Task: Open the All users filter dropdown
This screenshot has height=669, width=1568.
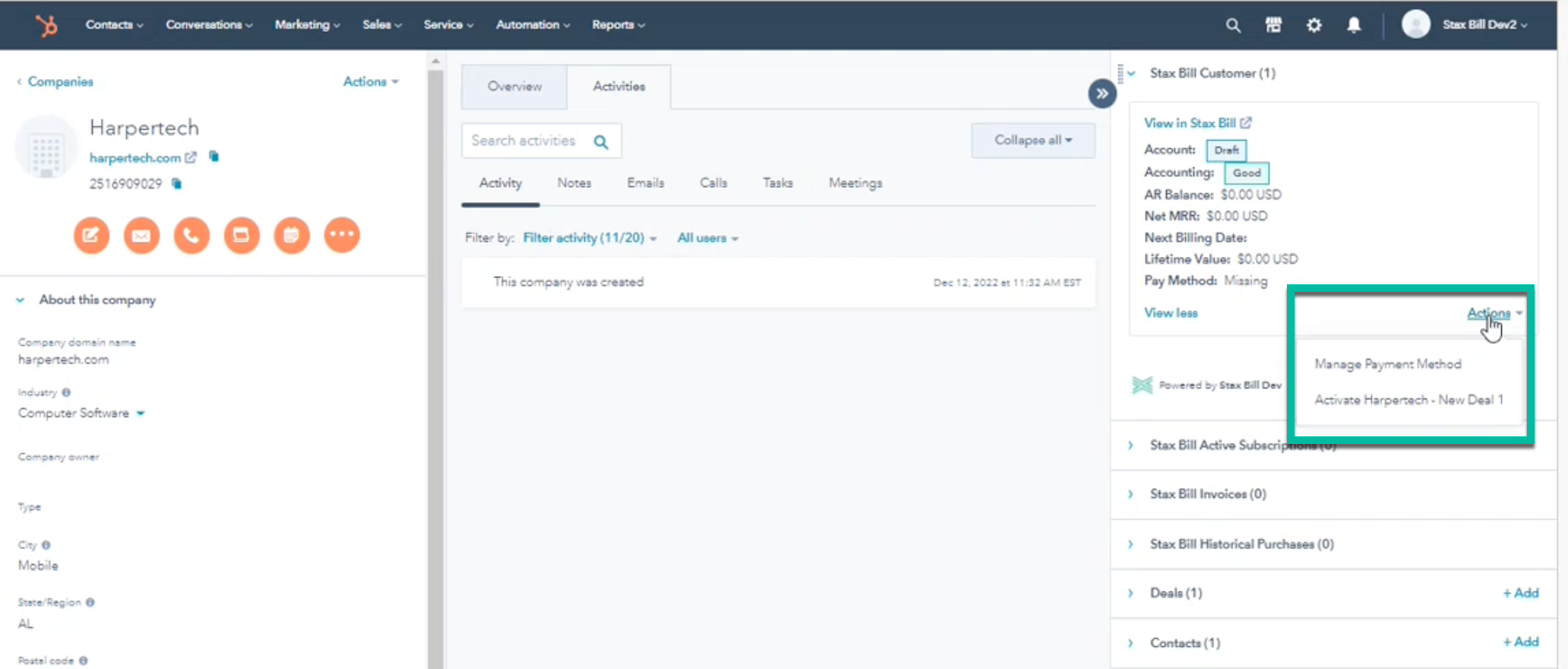Action: tap(707, 238)
